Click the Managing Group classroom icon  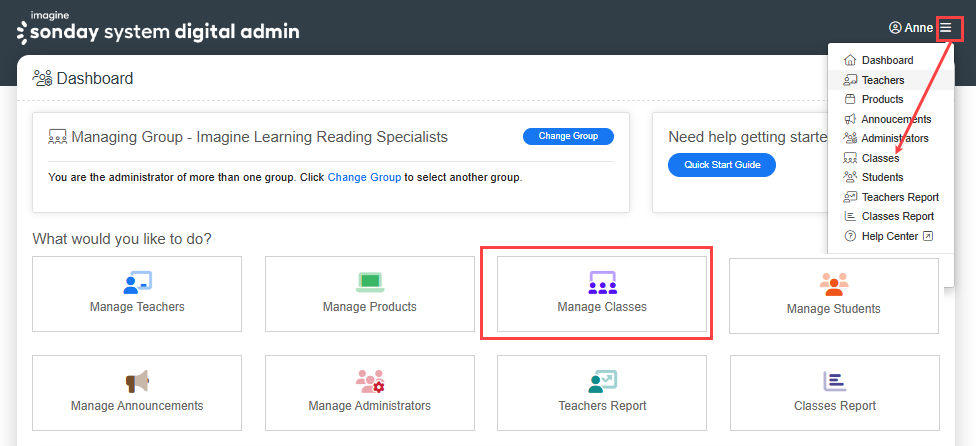57,137
